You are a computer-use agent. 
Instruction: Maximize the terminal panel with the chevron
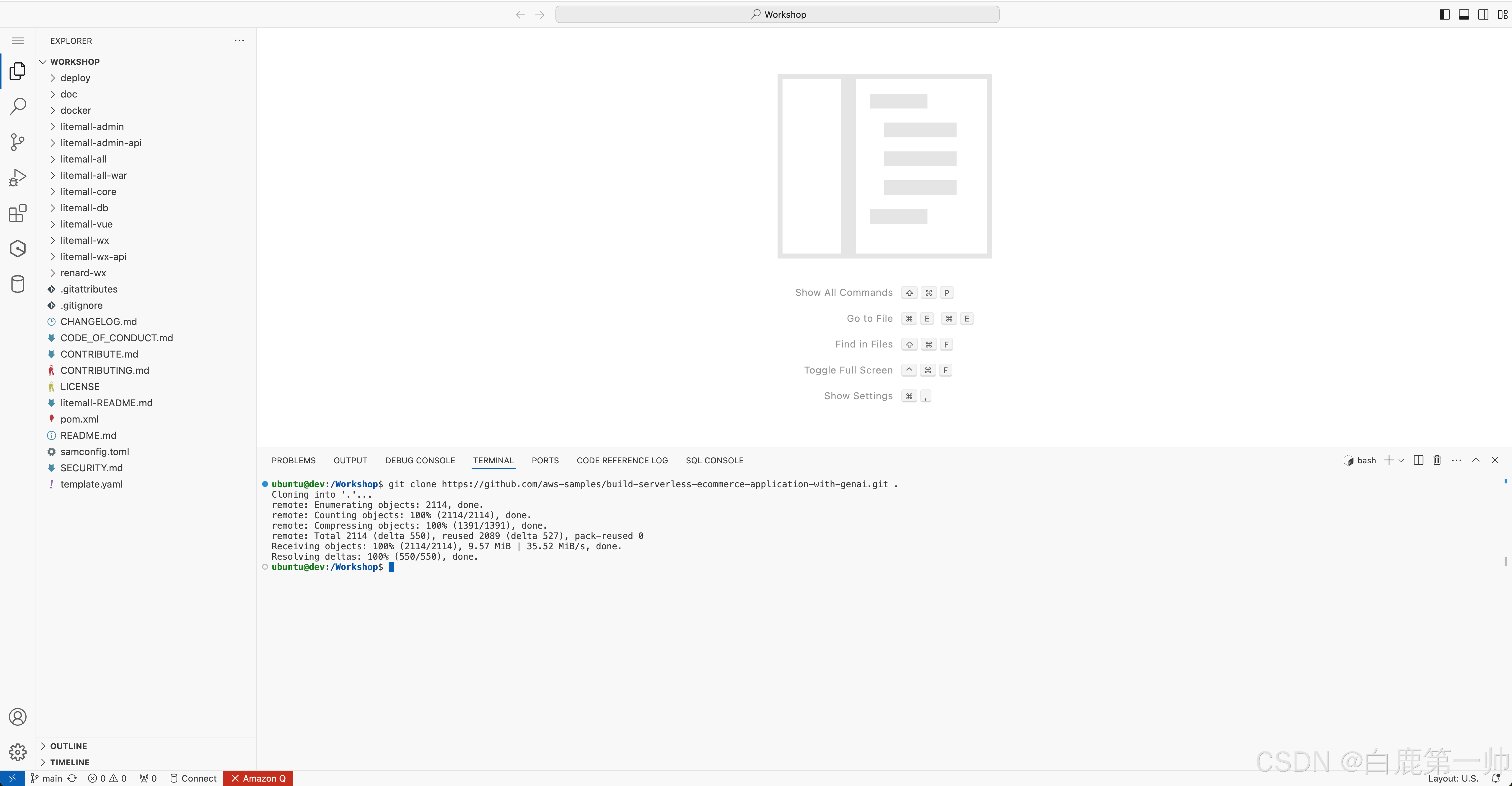tap(1476, 460)
